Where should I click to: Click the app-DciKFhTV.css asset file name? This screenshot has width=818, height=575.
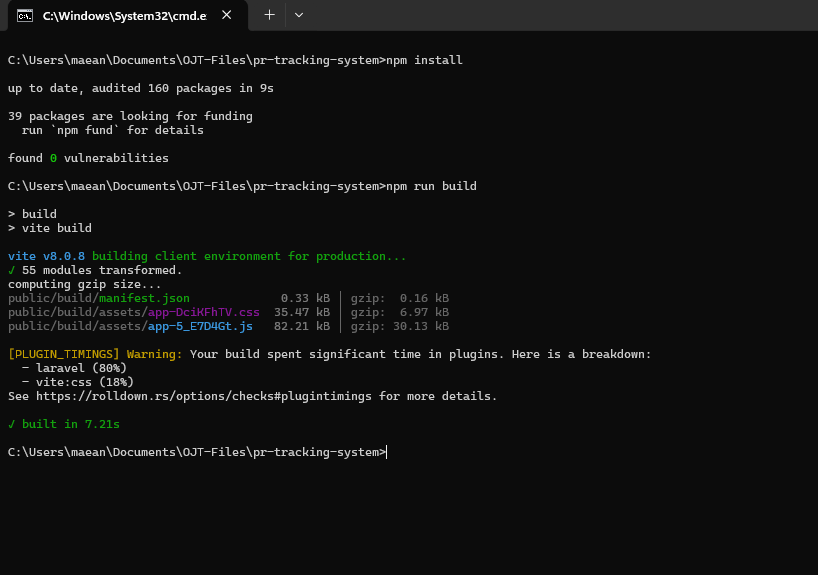pyautogui.click(x=203, y=312)
